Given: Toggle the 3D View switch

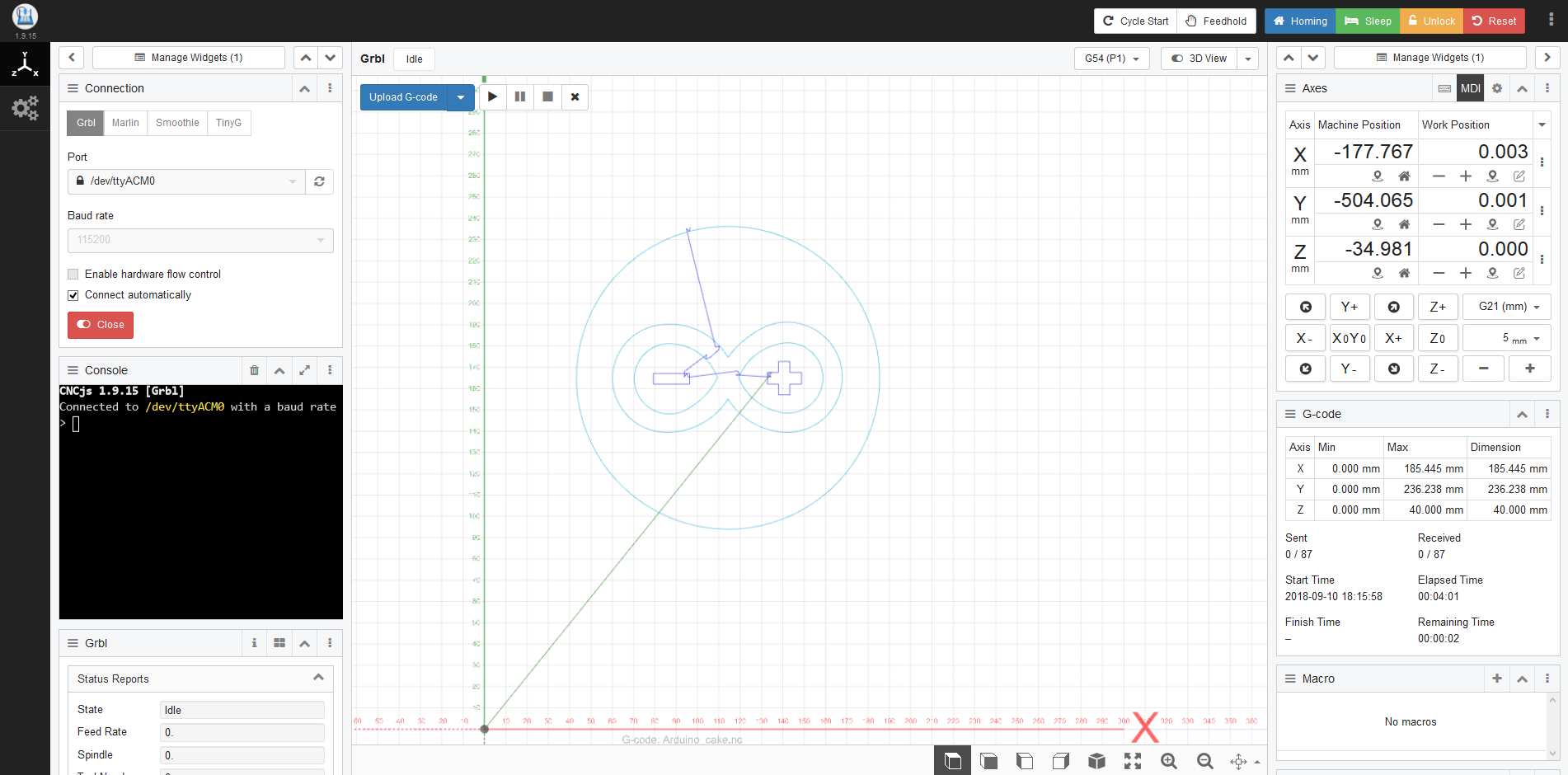Looking at the screenshot, I should pyautogui.click(x=1199, y=59).
